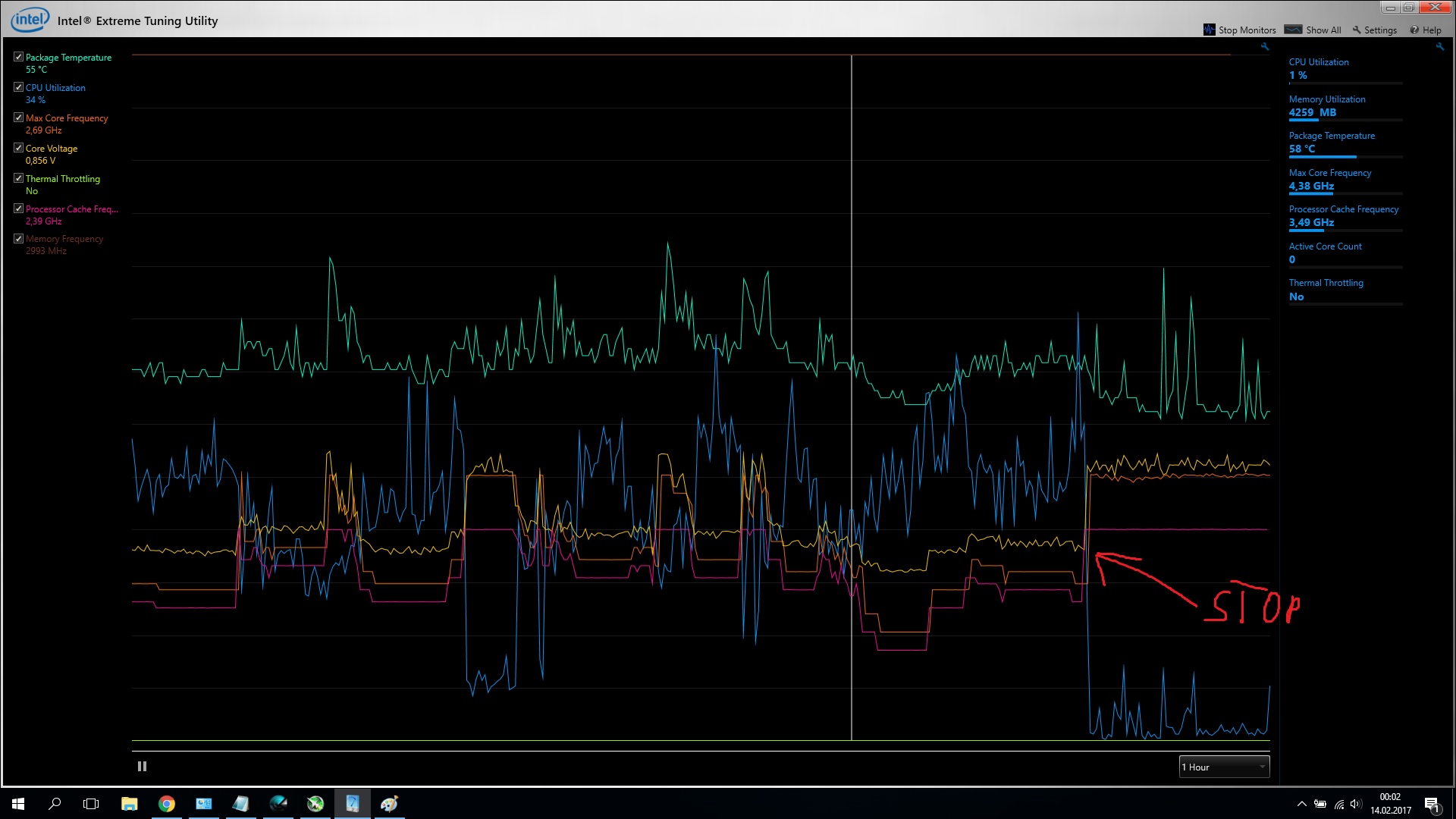Click the 3,49 GHz cache frequency value

click(1311, 222)
